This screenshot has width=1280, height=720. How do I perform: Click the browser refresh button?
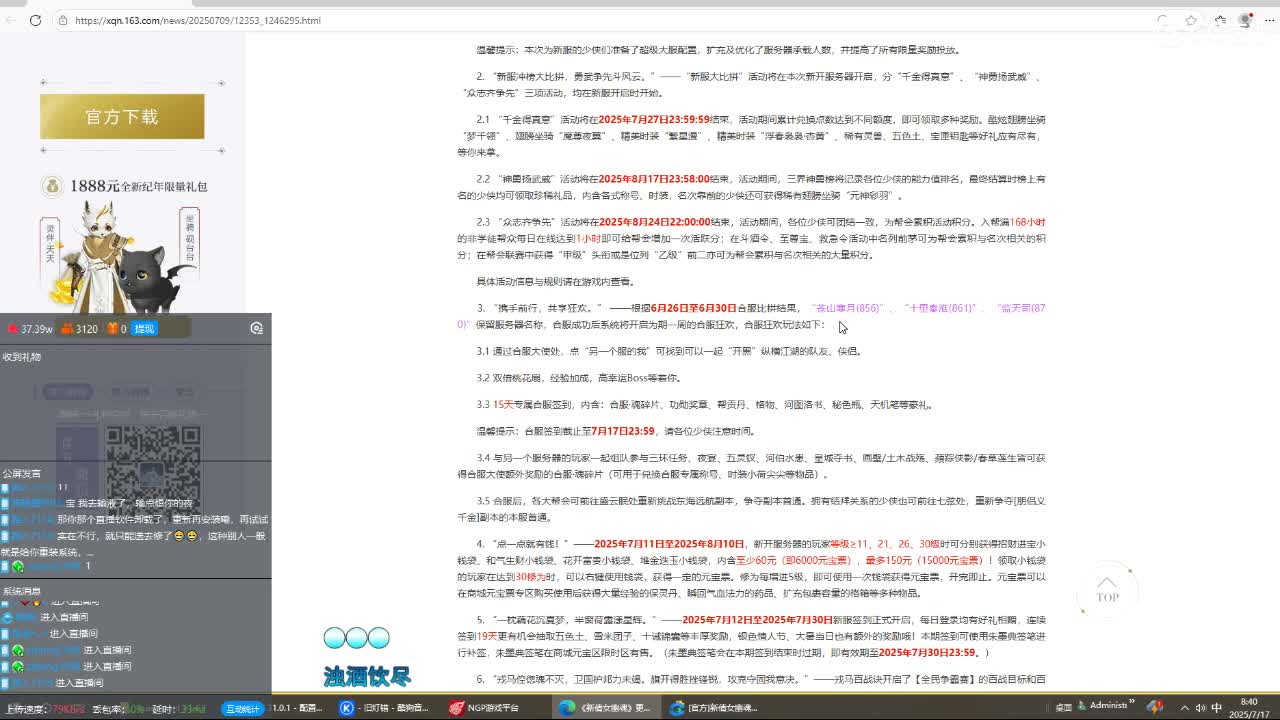click(35, 20)
